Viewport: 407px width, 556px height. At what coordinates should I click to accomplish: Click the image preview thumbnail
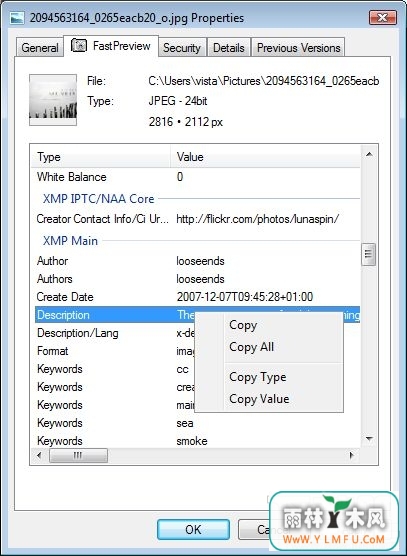[53, 100]
